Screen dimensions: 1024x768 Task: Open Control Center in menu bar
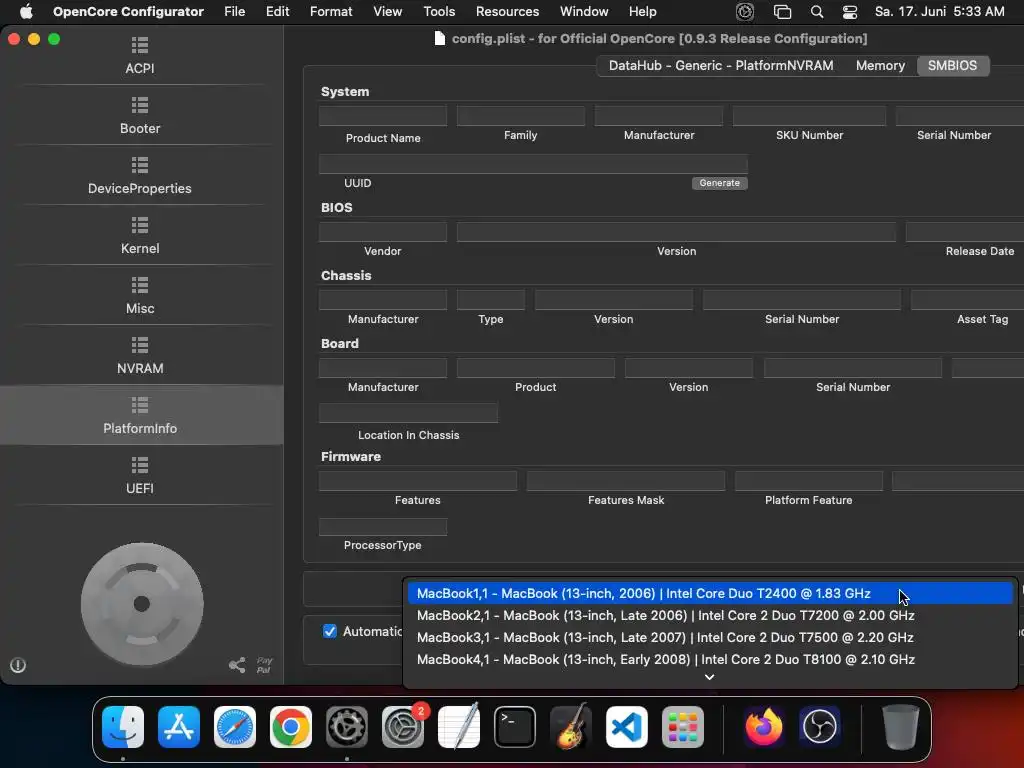coord(850,11)
